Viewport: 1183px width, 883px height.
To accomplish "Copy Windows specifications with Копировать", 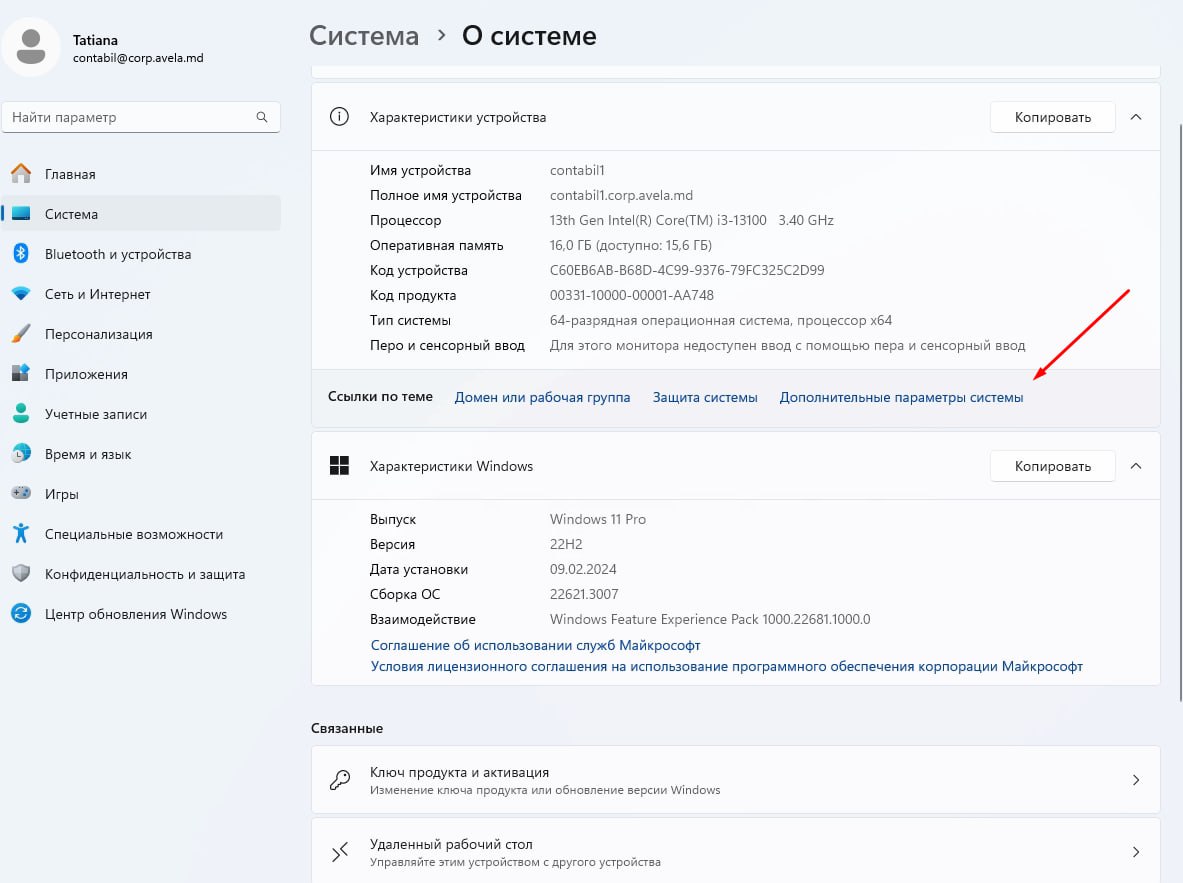I will coord(1052,466).
